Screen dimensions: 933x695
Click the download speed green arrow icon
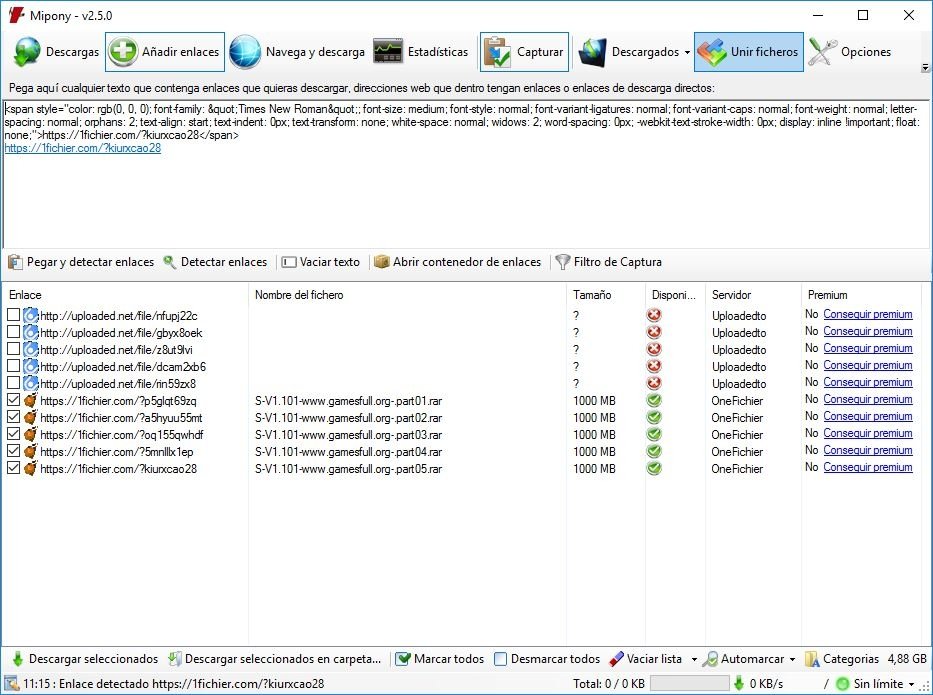coord(739,684)
